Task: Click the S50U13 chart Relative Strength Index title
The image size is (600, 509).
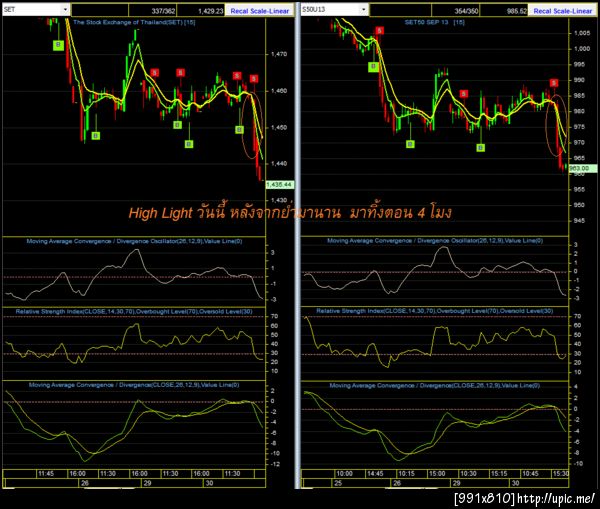Action: [x=435, y=311]
